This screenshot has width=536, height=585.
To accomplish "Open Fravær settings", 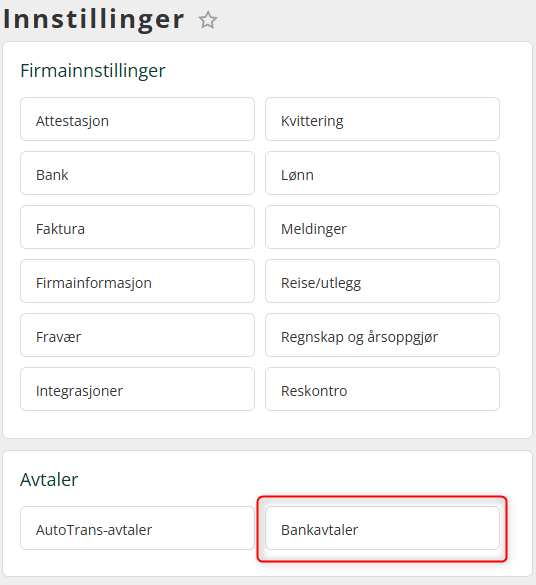I will click(137, 335).
